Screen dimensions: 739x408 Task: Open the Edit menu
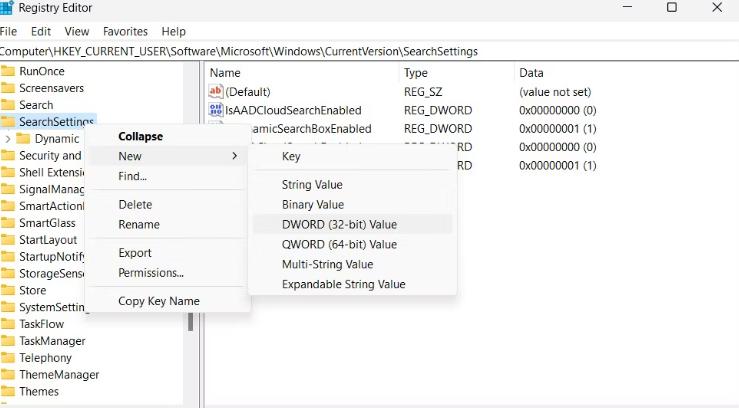point(41,32)
